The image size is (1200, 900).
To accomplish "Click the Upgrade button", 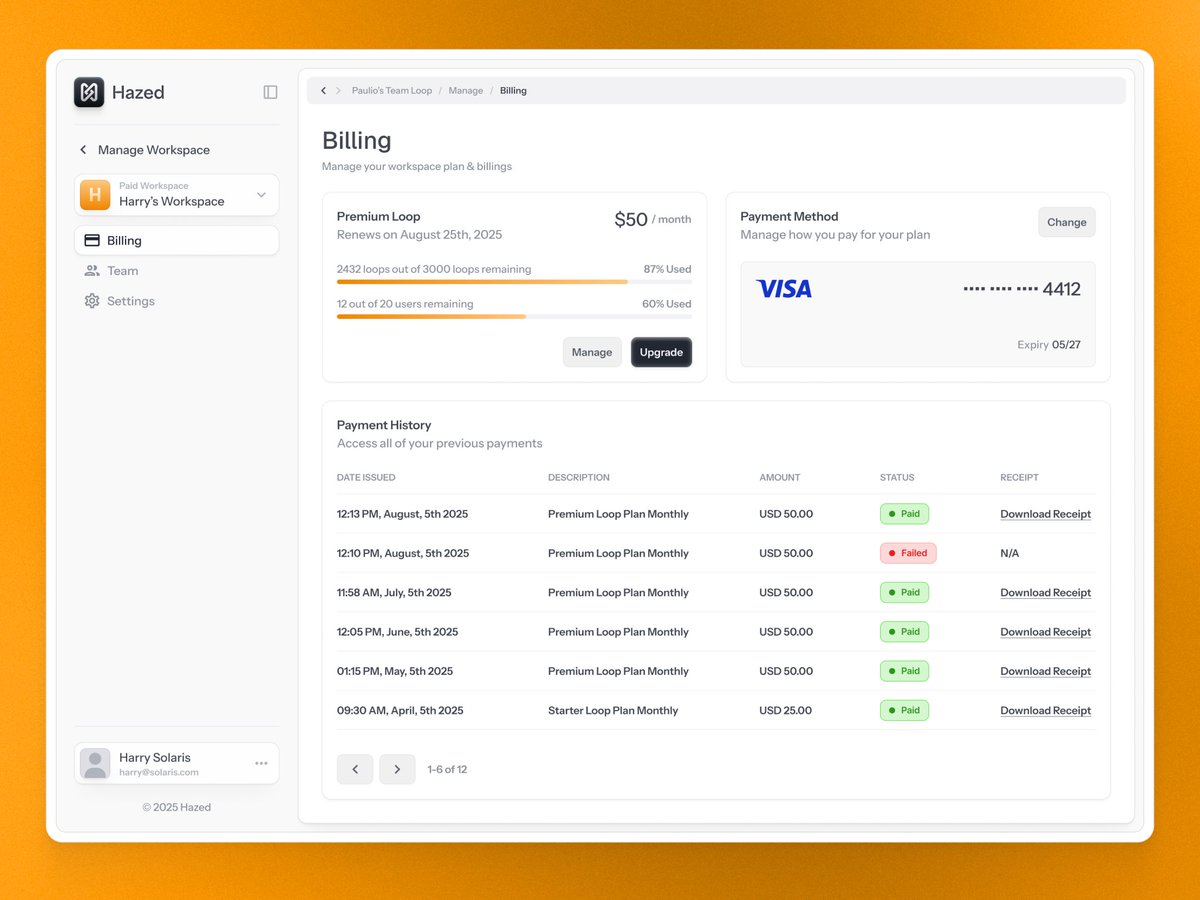I will click(661, 352).
